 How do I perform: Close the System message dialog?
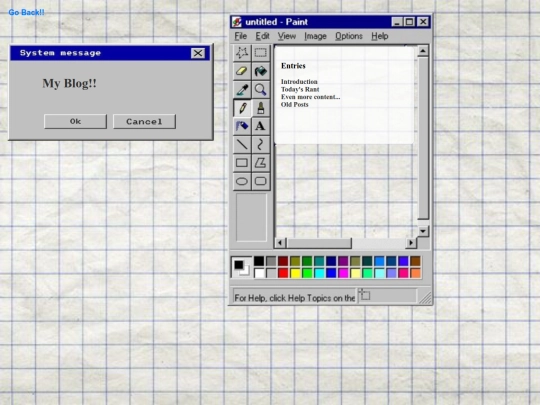pyautogui.click(x=198, y=53)
